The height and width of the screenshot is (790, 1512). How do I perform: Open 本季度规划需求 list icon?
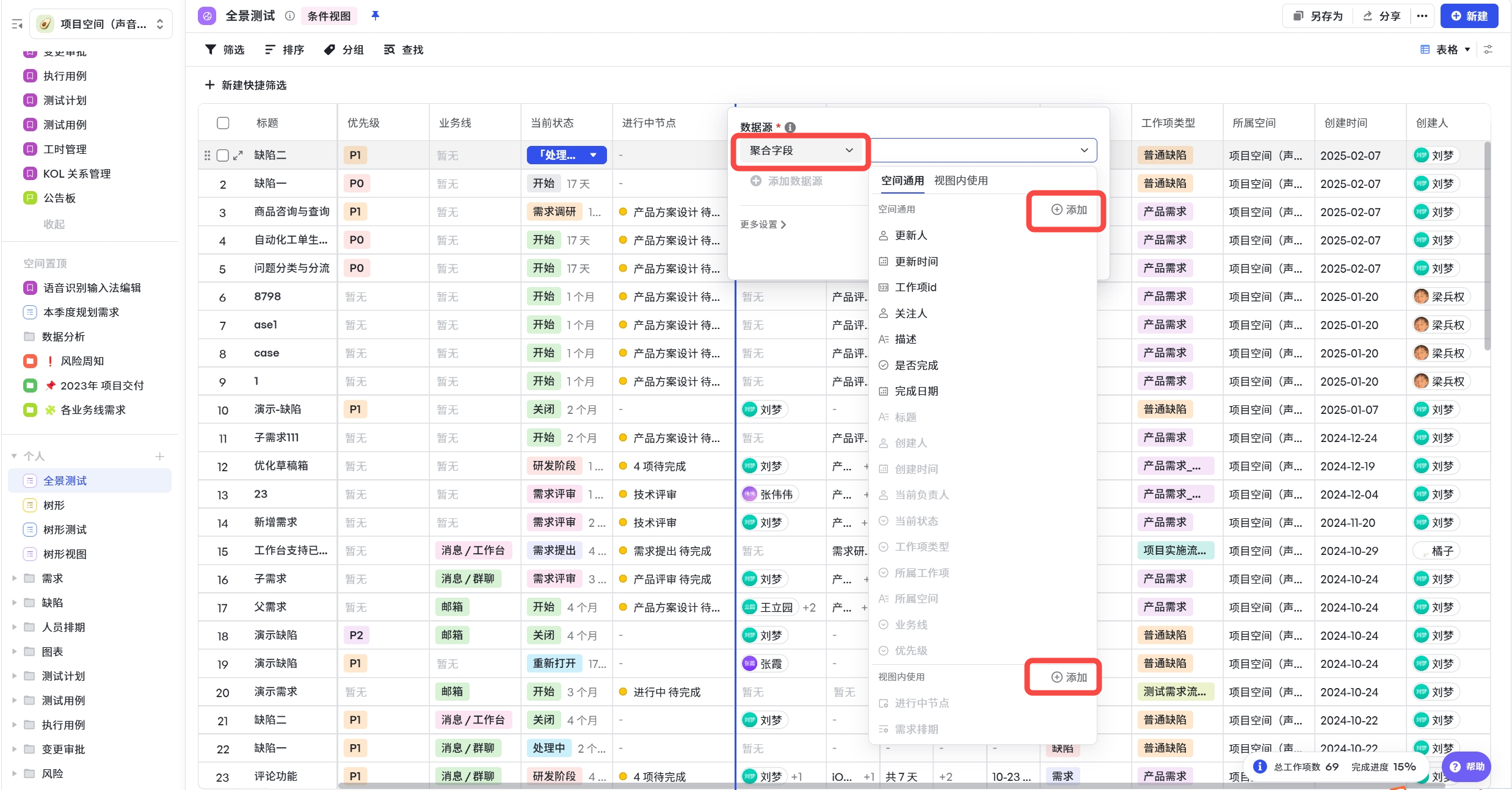coord(30,312)
